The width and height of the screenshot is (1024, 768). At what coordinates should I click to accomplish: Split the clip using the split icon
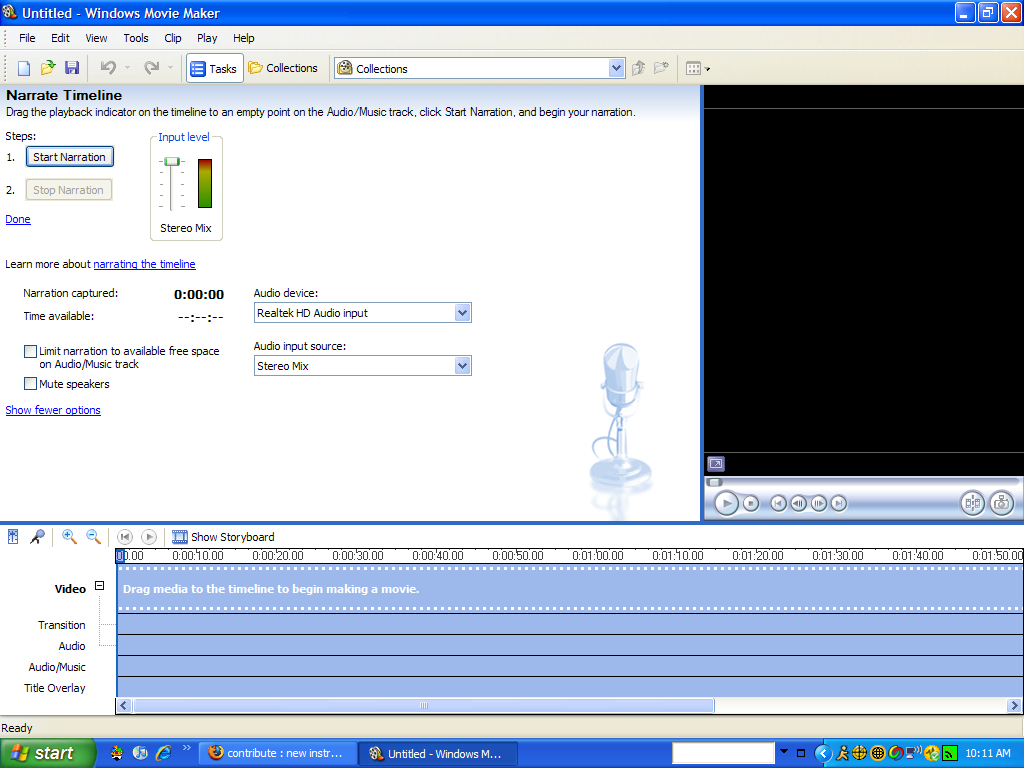tap(972, 503)
